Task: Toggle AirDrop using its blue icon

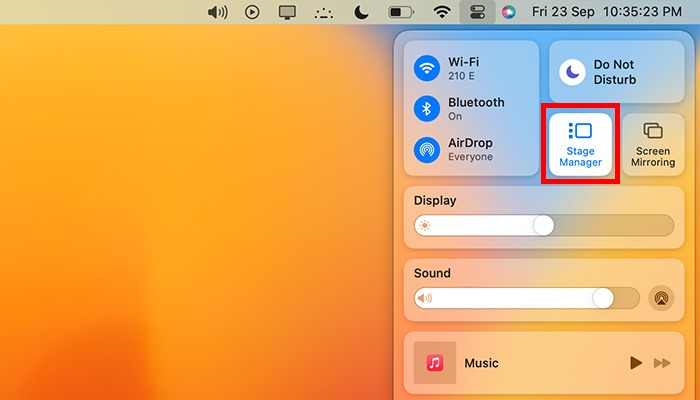Action: [x=427, y=150]
